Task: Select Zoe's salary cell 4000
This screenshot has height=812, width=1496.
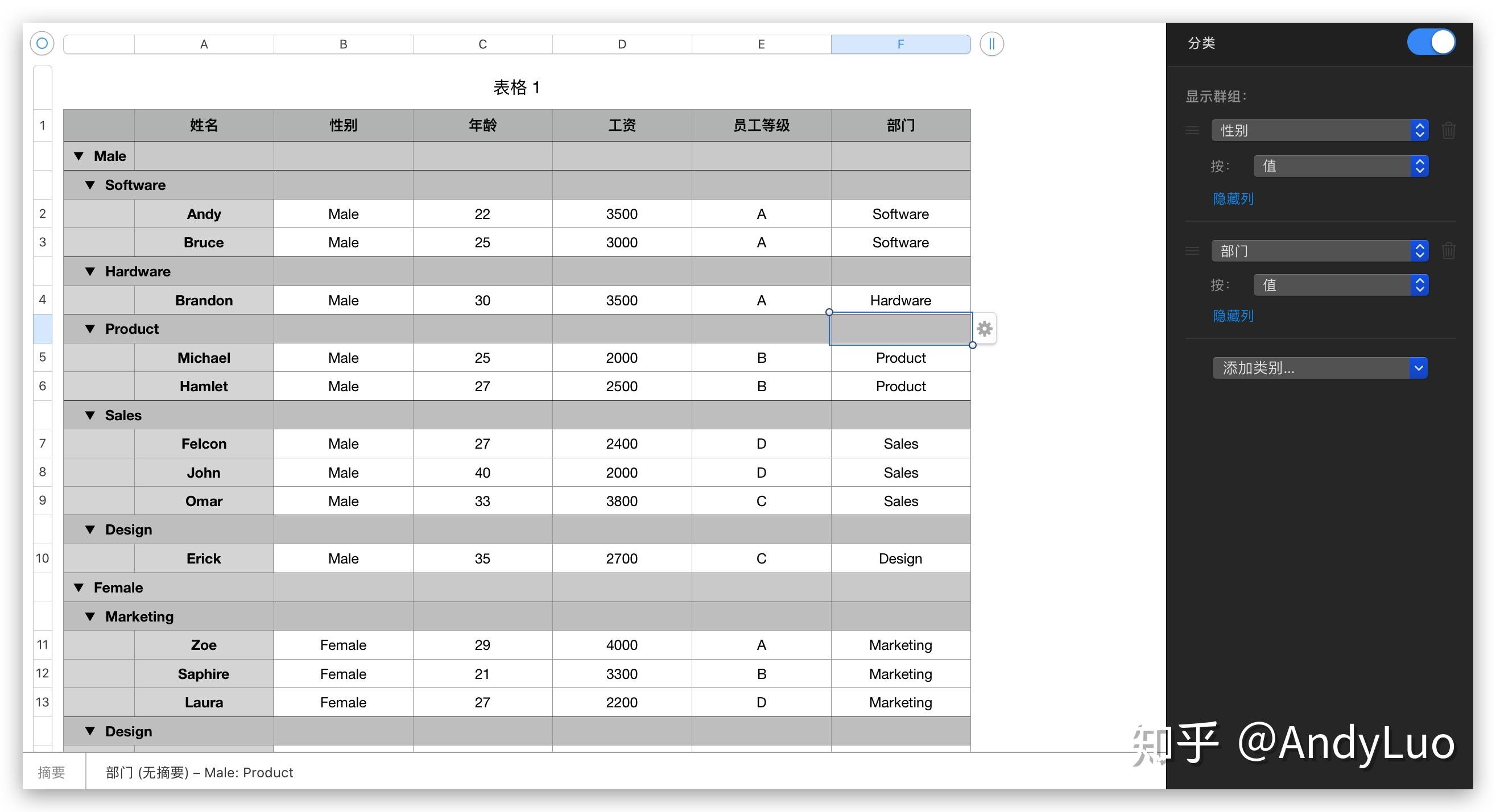Action: (622, 645)
